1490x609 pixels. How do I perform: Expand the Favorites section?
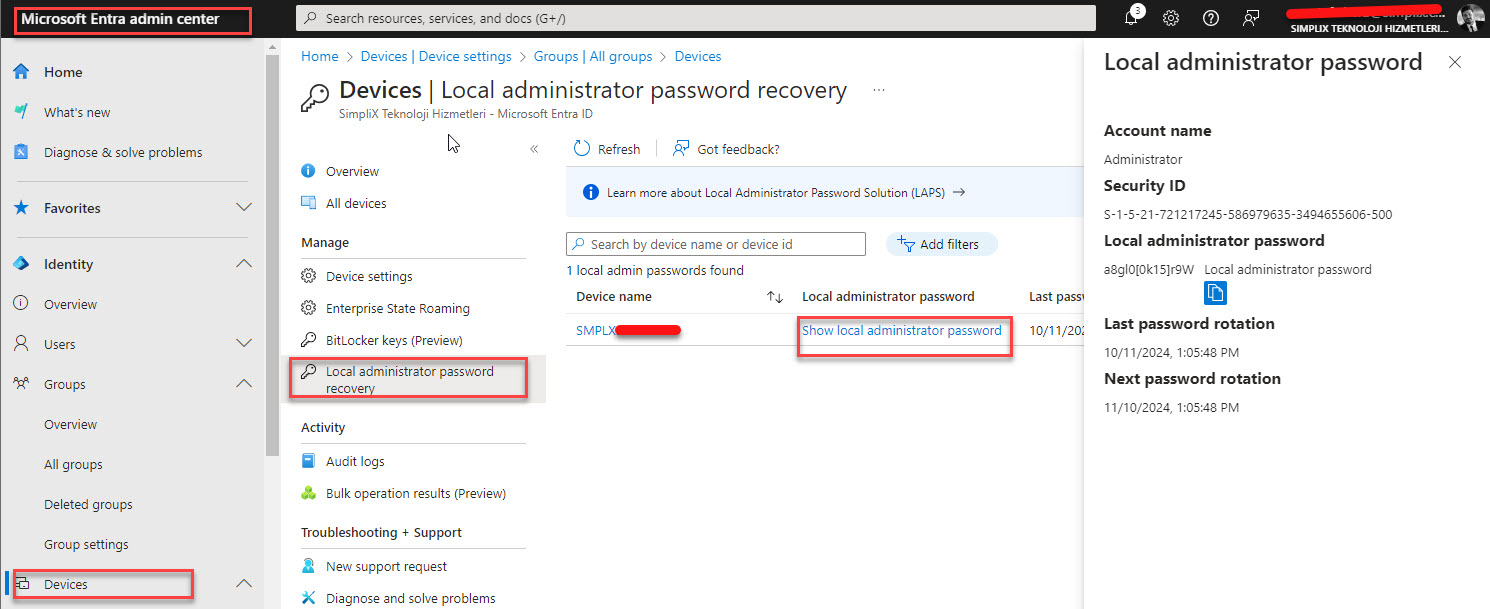[243, 208]
